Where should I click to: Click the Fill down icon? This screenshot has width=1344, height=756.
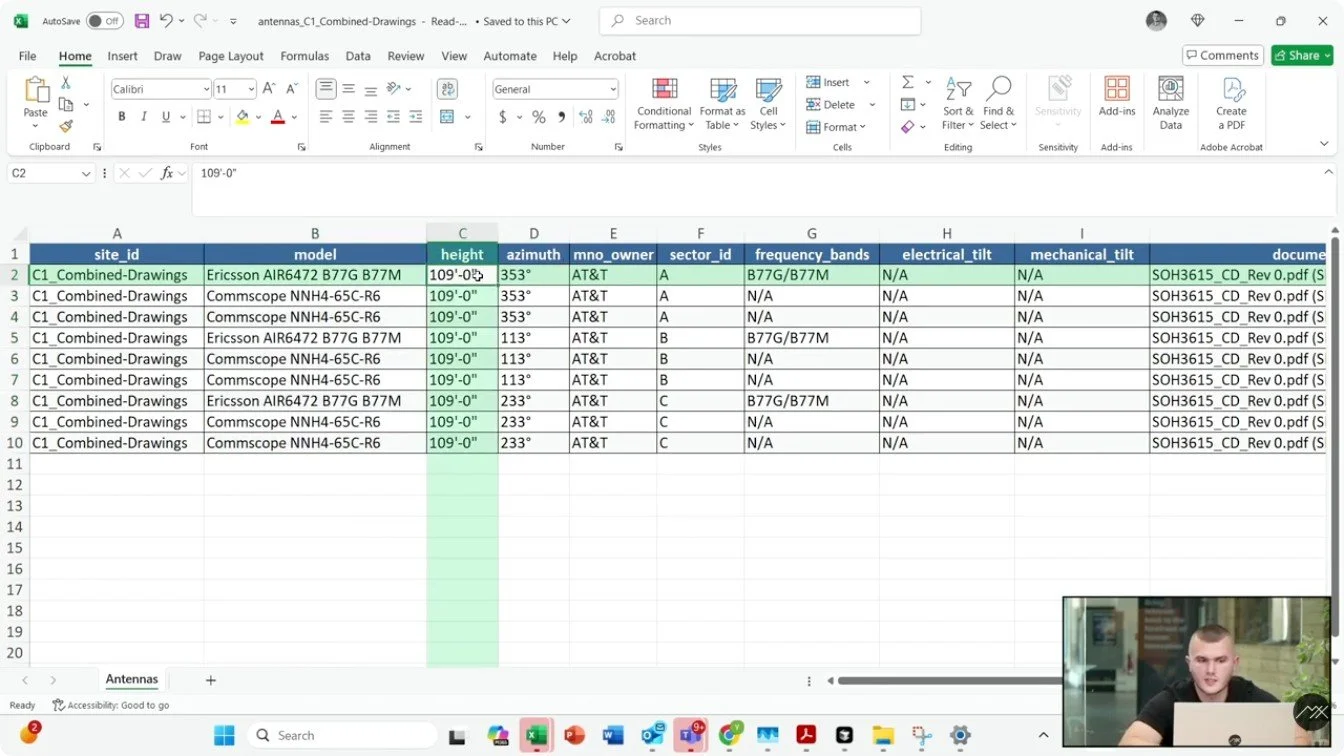908,104
